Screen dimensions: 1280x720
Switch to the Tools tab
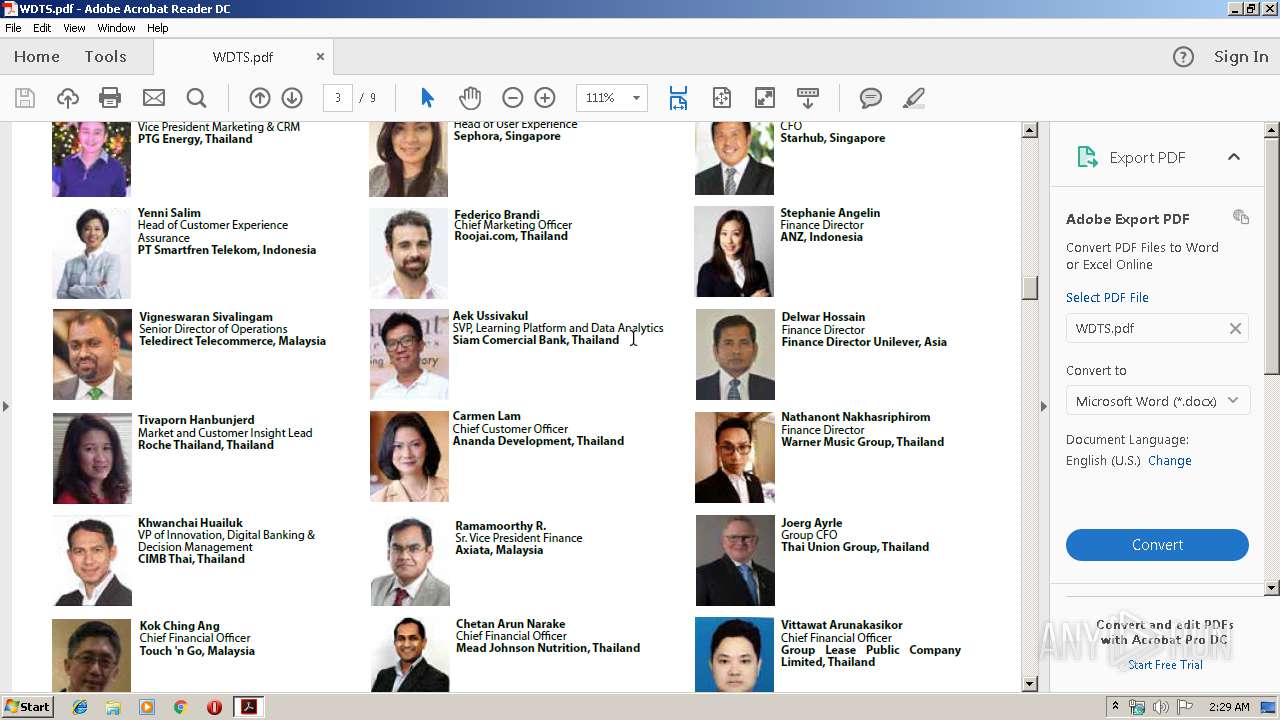coord(105,57)
